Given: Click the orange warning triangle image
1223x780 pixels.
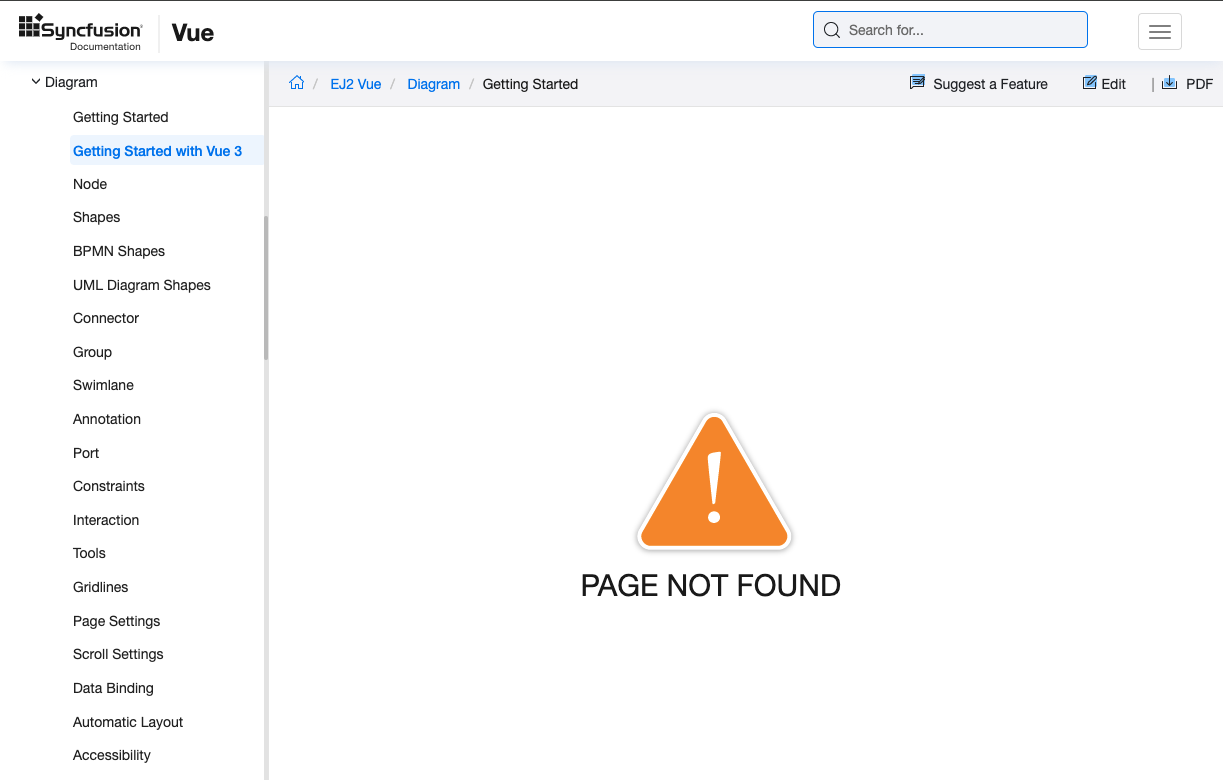Looking at the screenshot, I should 713,482.
